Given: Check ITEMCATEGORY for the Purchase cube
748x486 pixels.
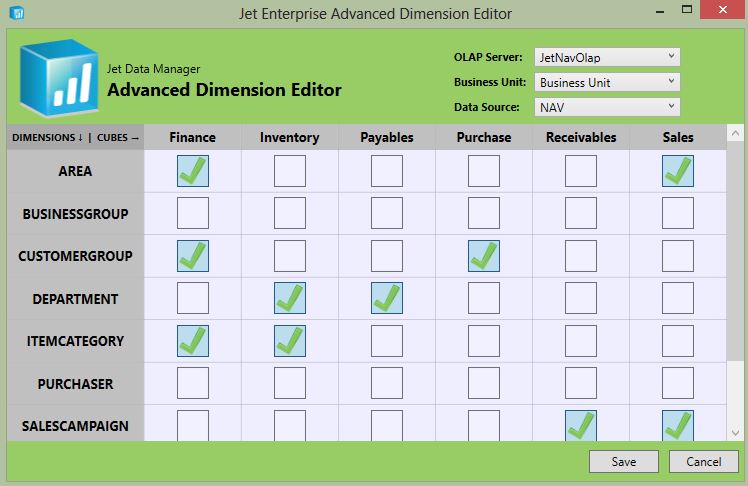Looking at the screenshot, I should (x=484, y=341).
